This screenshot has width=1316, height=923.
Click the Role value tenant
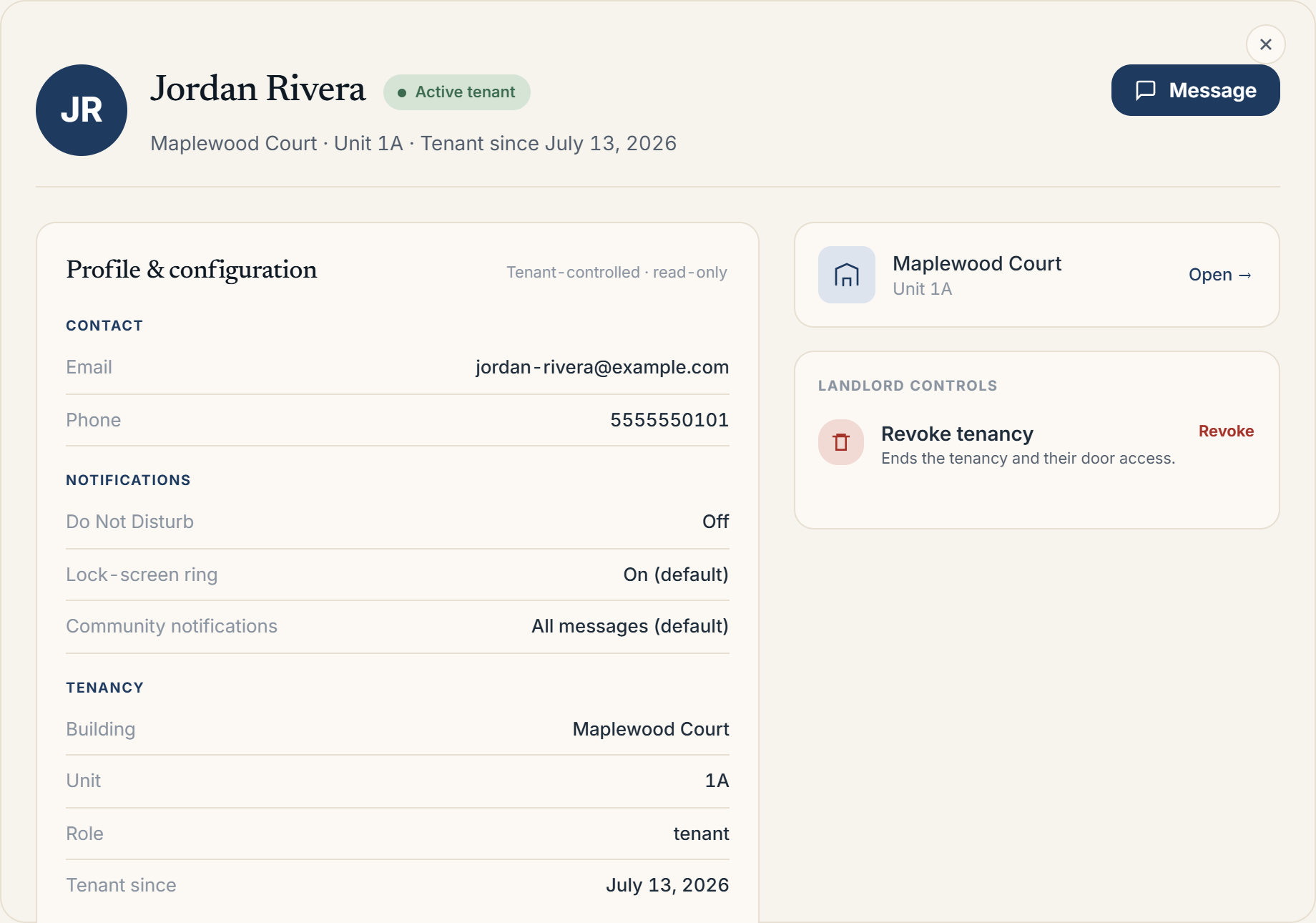pyautogui.click(x=701, y=834)
